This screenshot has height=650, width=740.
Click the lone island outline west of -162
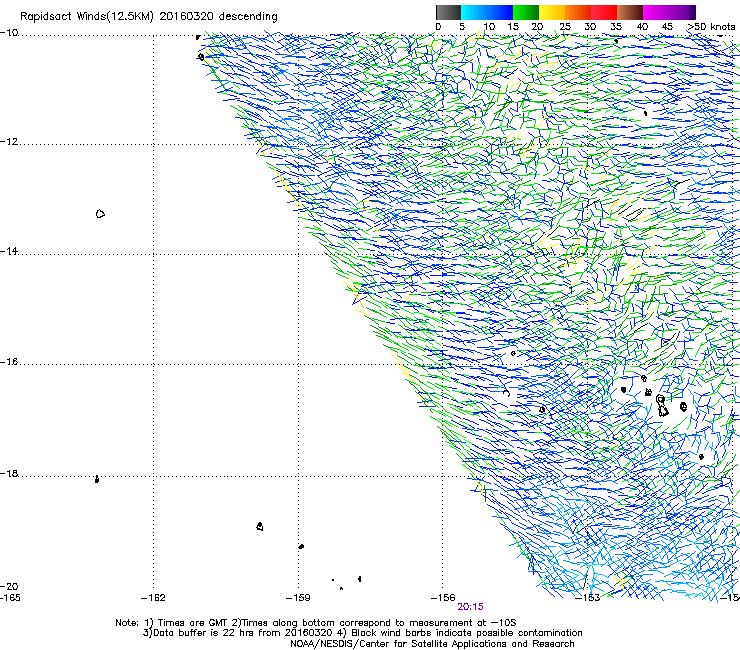[100, 214]
